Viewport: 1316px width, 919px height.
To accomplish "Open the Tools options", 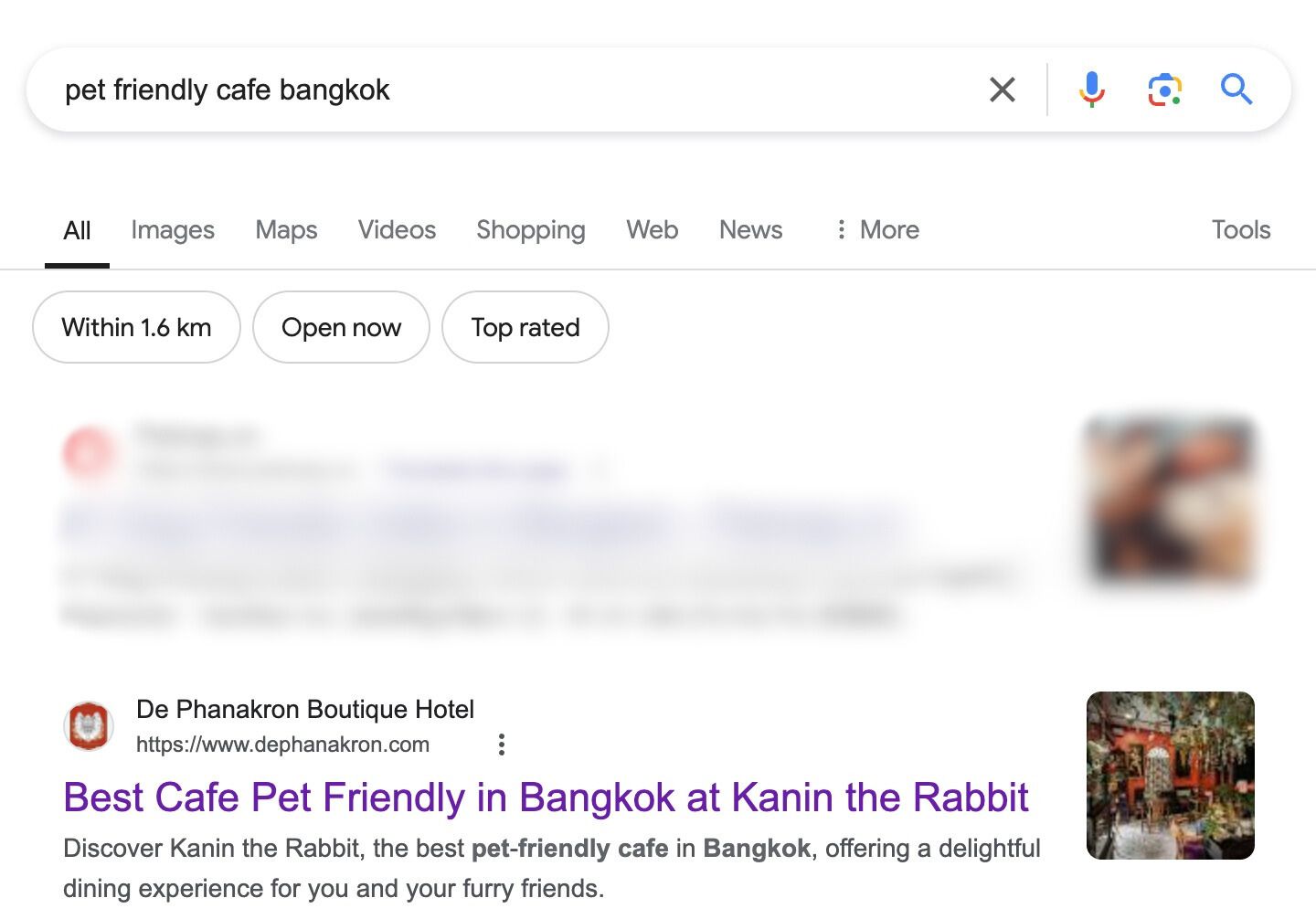I will coord(1240,229).
